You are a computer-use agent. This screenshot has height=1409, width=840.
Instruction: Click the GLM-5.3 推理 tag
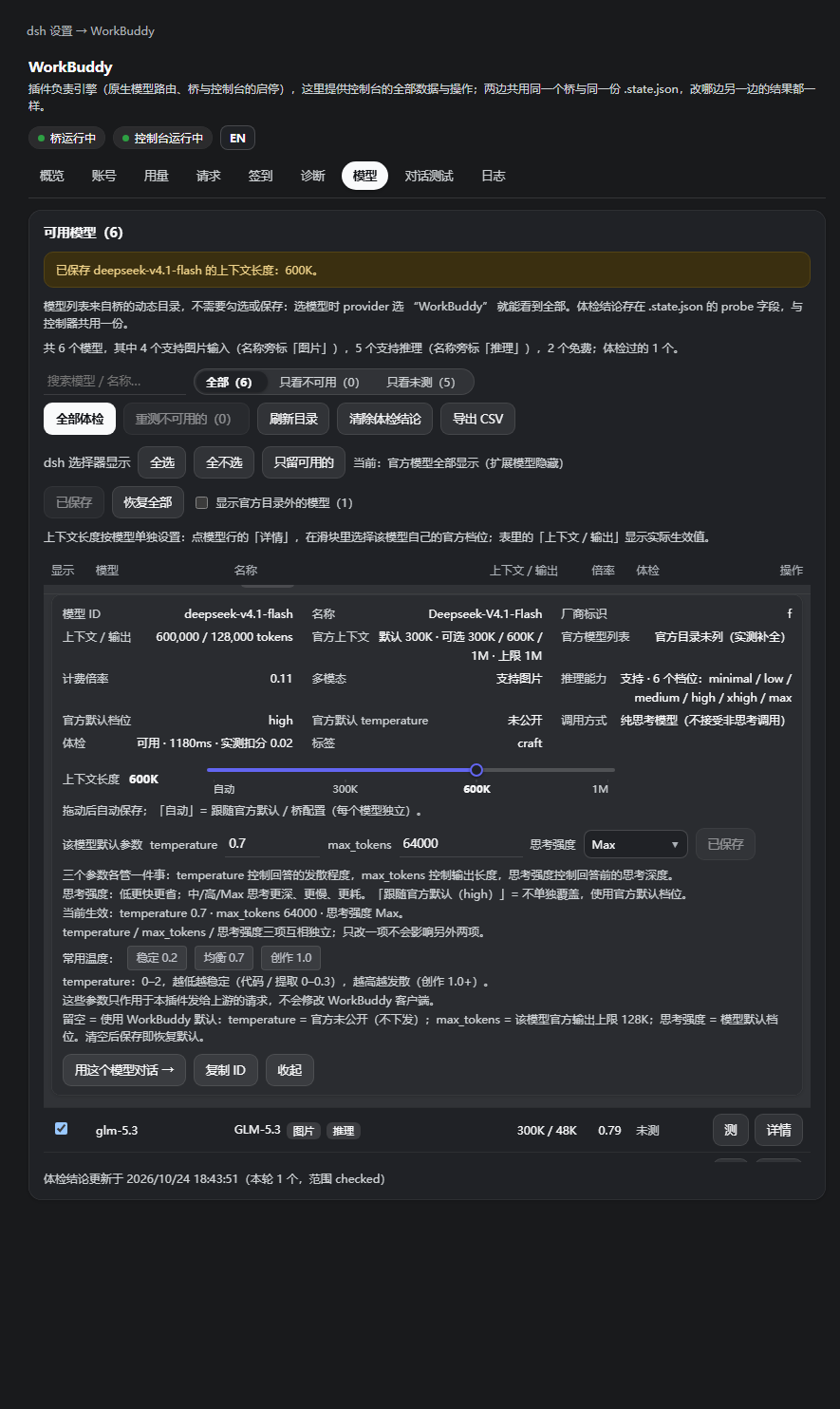[x=344, y=1131]
